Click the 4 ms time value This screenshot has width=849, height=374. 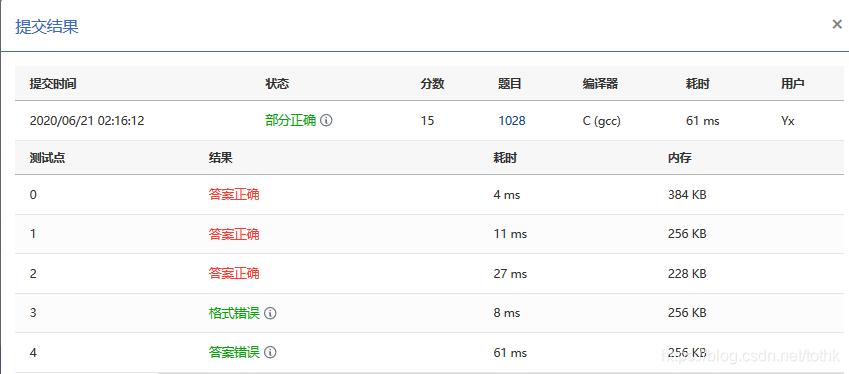point(506,195)
